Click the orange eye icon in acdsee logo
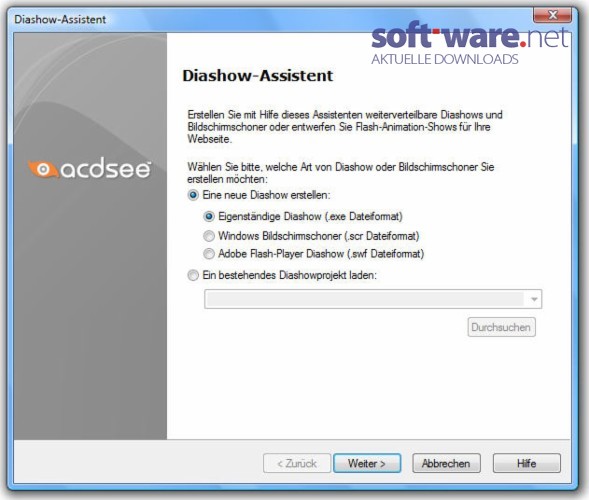This screenshot has width=589, height=500. tap(43, 169)
